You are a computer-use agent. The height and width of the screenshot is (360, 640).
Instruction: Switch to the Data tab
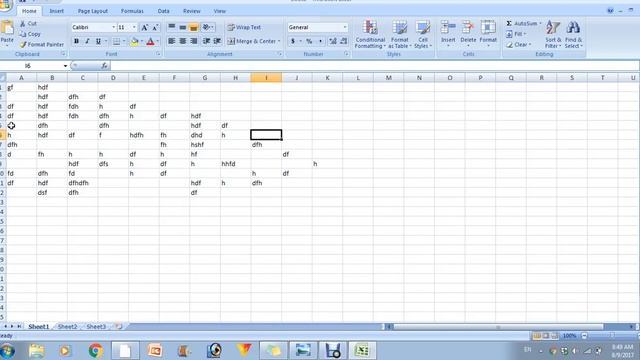coord(164,11)
